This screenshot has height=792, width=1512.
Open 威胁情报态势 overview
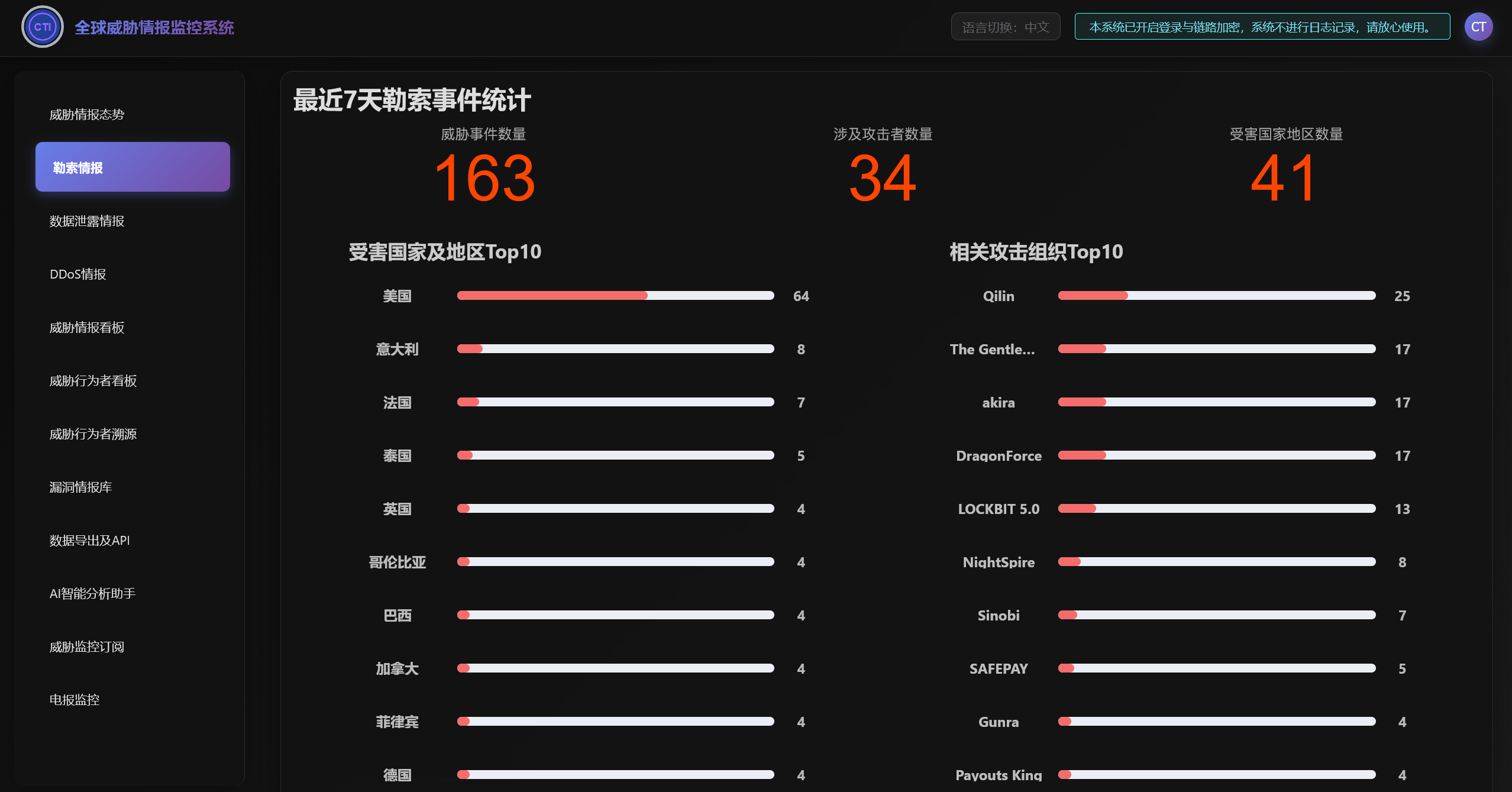tap(86, 114)
